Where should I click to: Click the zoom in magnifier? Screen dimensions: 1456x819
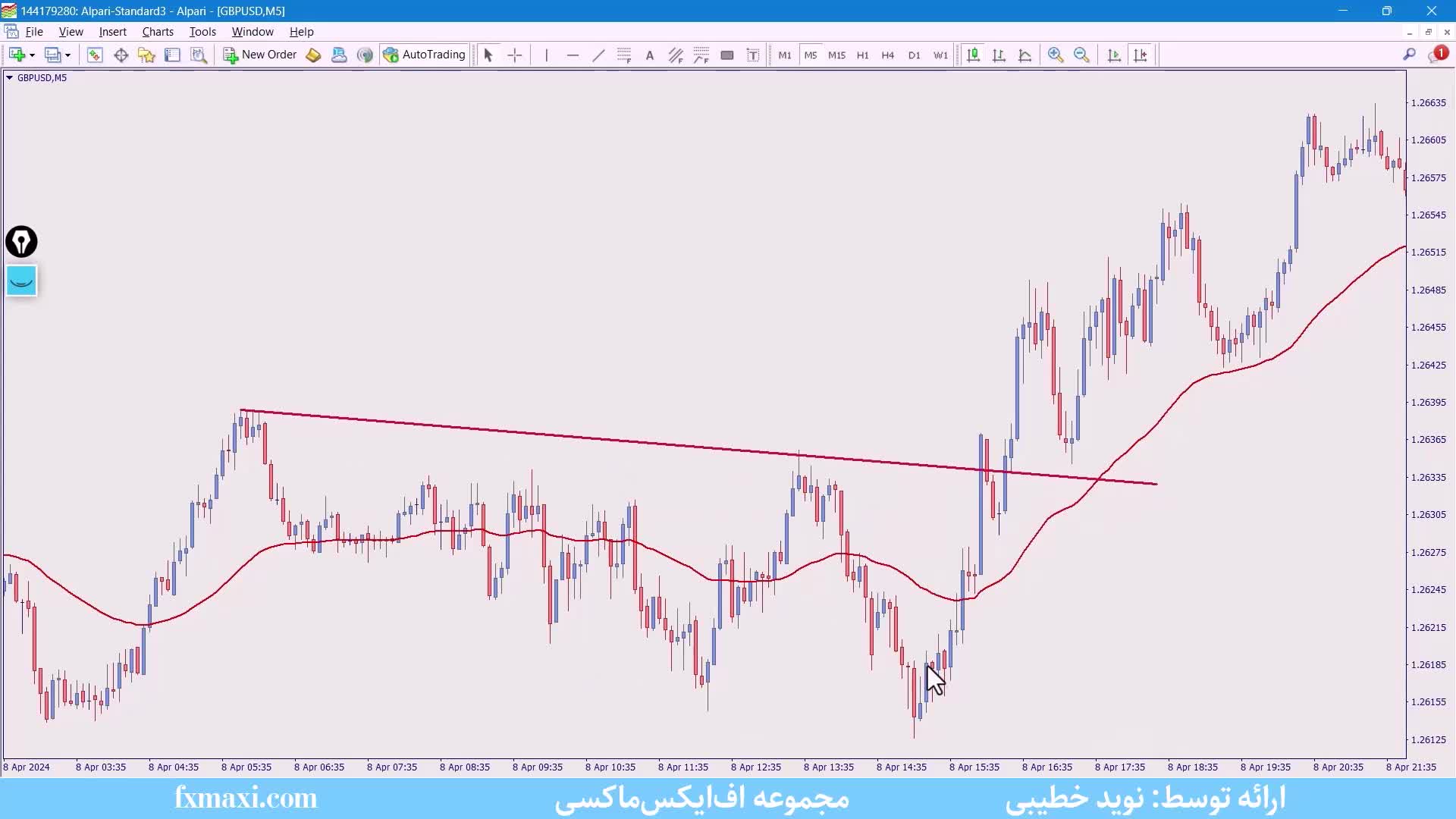(1055, 55)
